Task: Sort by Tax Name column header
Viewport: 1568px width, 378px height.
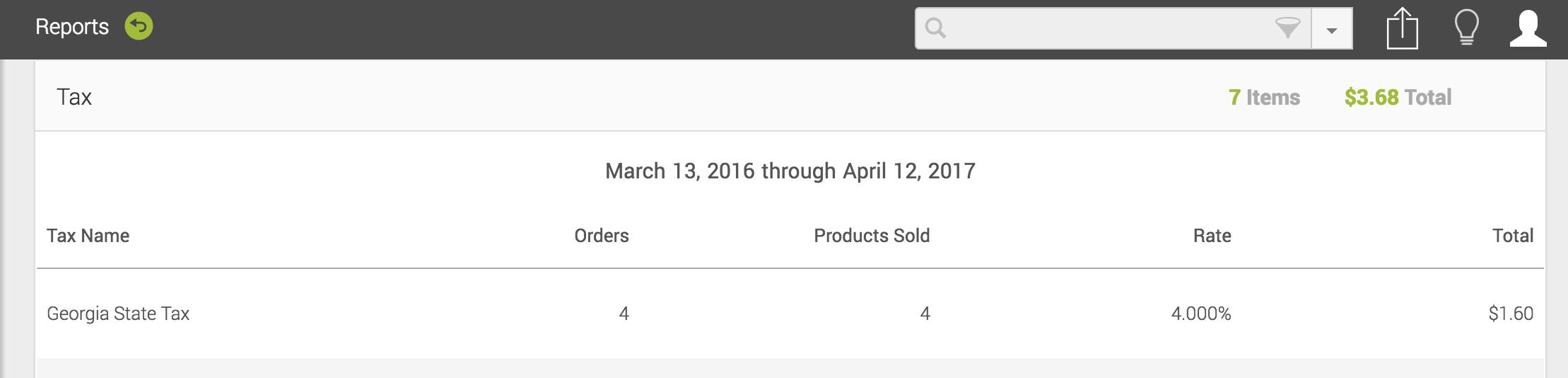Action: (x=88, y=236)
